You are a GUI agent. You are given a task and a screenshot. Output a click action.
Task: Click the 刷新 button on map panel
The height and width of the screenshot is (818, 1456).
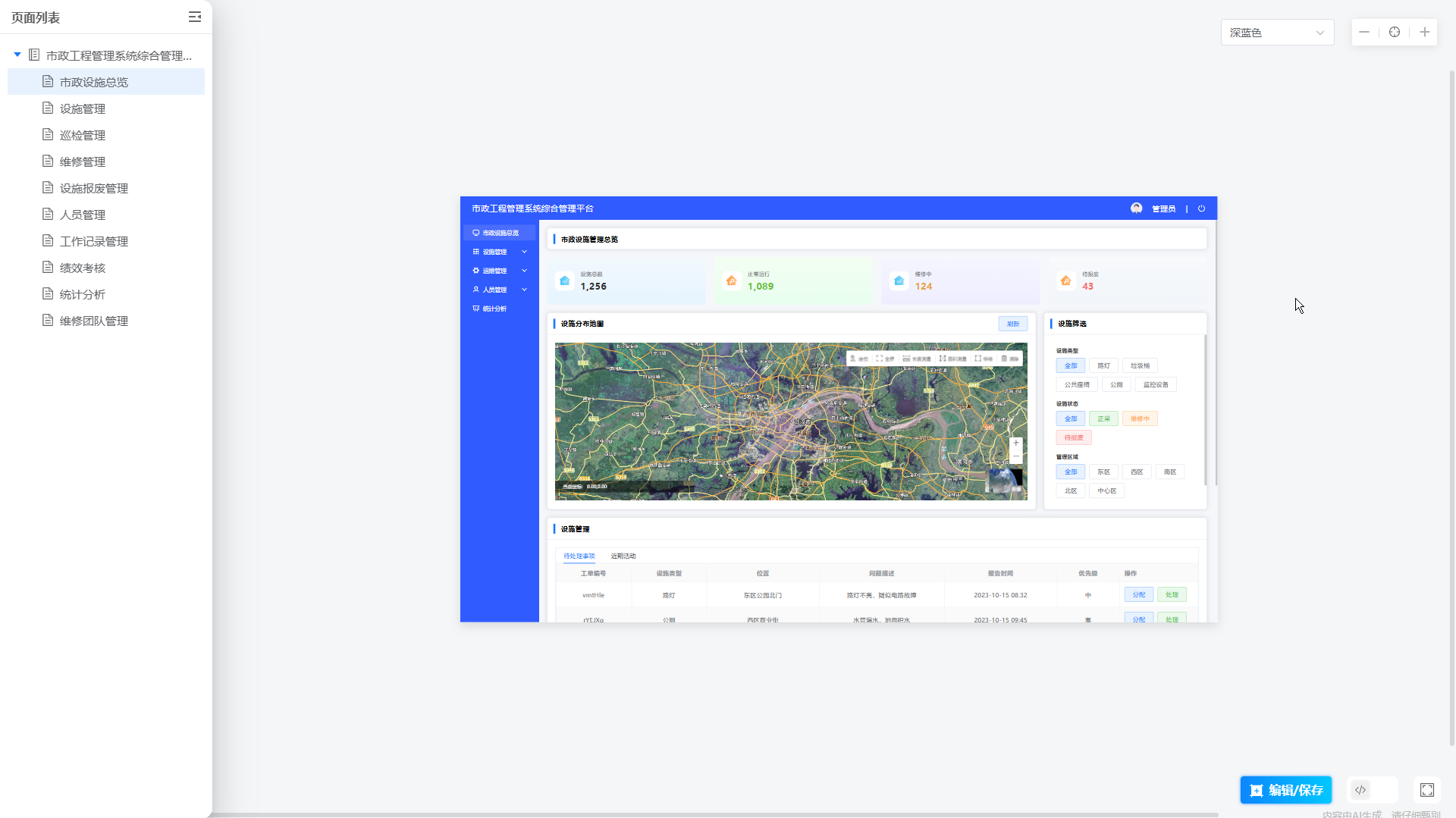point(1013,324)
